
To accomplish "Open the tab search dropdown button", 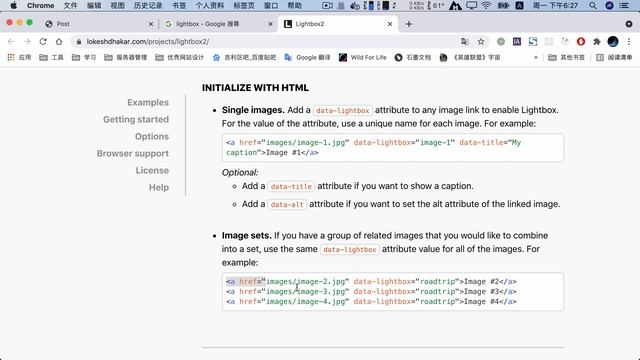I will click(629, 24).
